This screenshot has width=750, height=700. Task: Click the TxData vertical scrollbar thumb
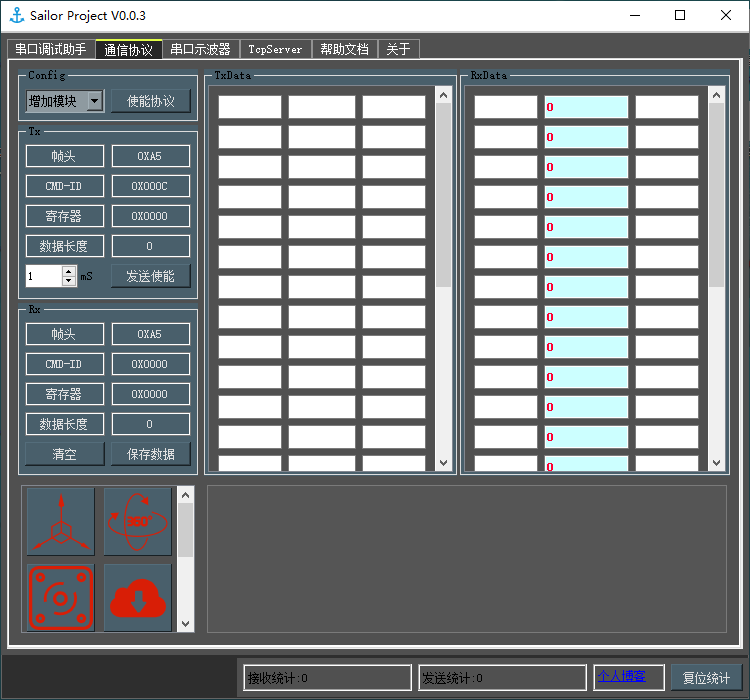pyautogui.click(x=443, y=195)
